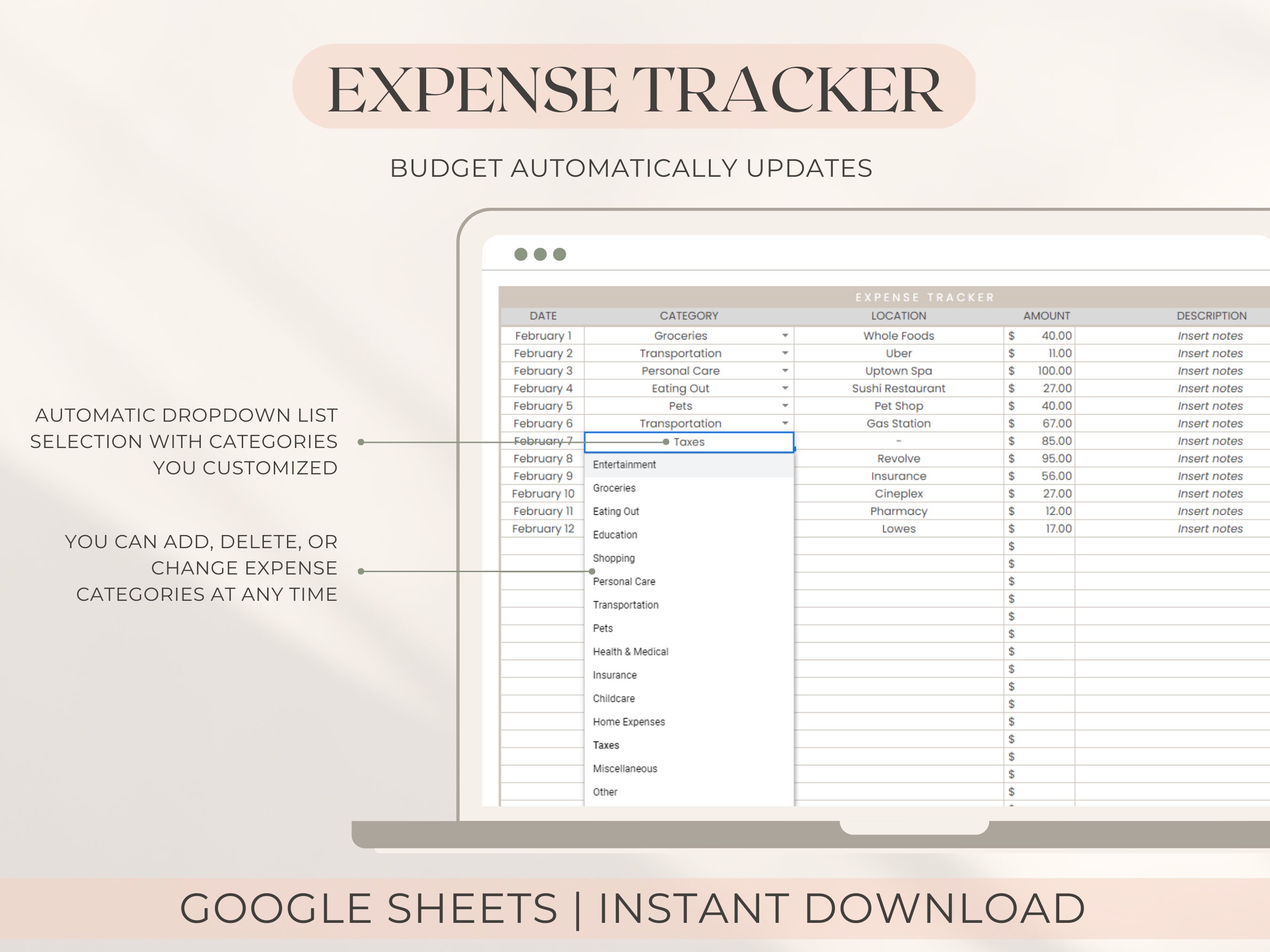The image size is (1270, 952).
Task: Choose Personal Care in the dropdown list
Action: [689, 582]
